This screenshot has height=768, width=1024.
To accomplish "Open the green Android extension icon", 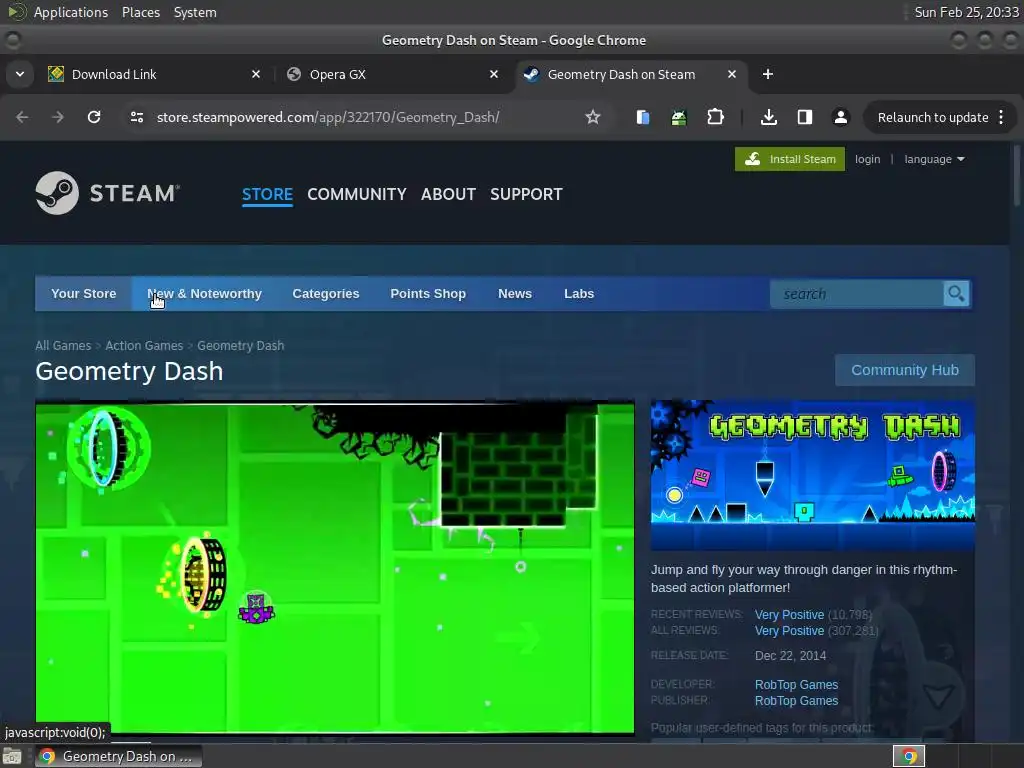I will (679, 117).
